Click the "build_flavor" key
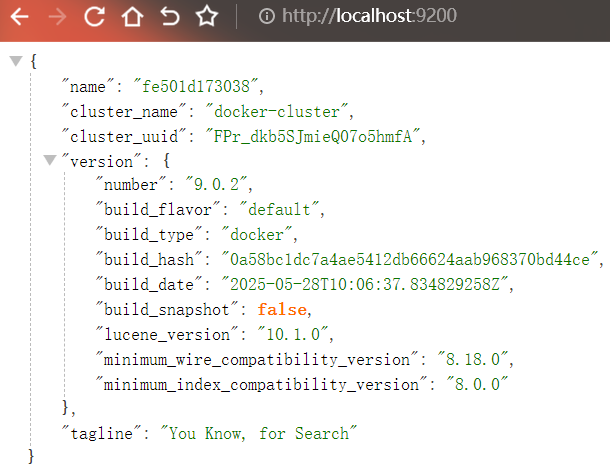This screenshot has width=610, height=467. (158, 210)
